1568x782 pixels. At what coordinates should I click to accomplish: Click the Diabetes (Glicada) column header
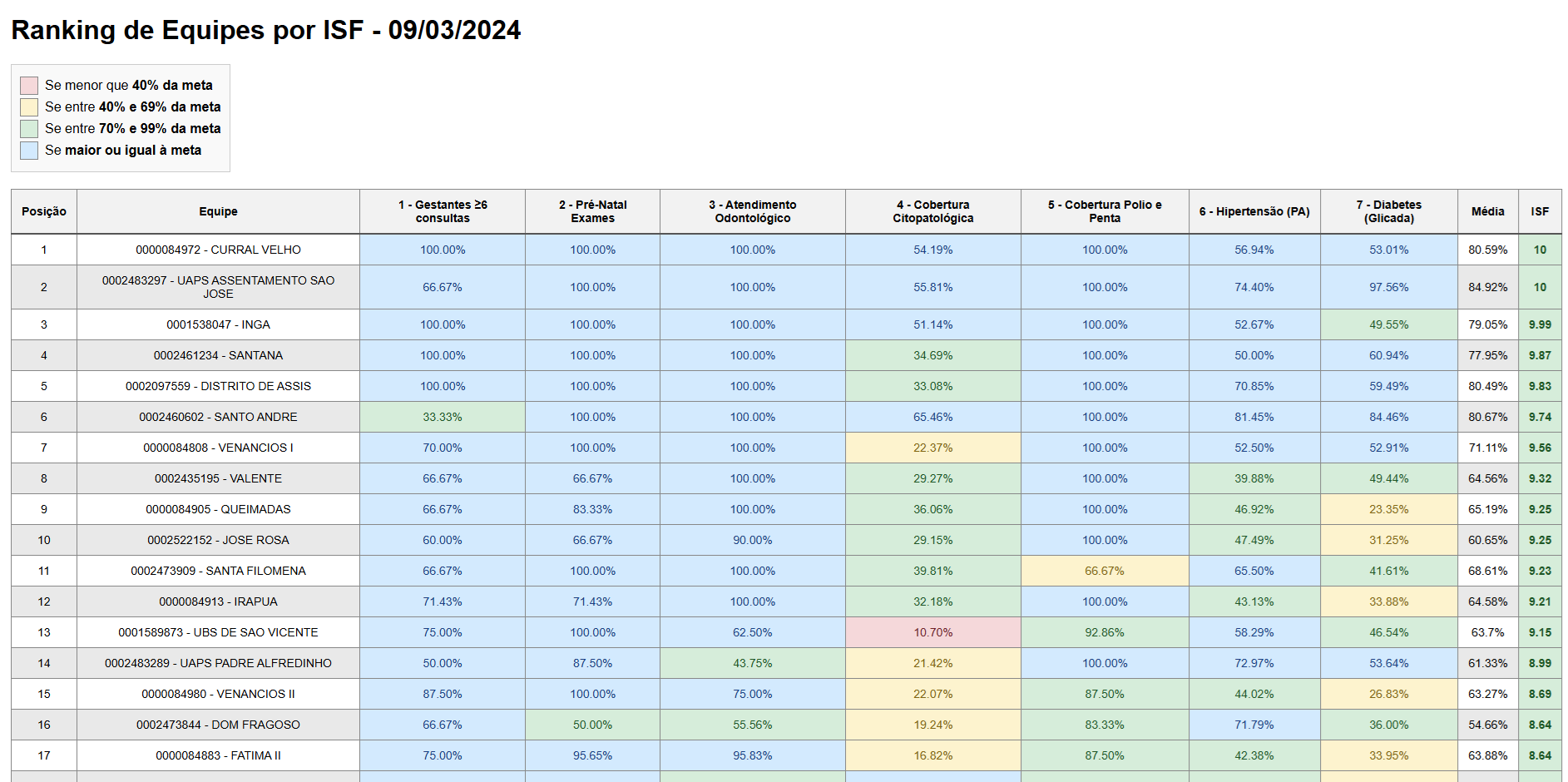[1388, 212]
